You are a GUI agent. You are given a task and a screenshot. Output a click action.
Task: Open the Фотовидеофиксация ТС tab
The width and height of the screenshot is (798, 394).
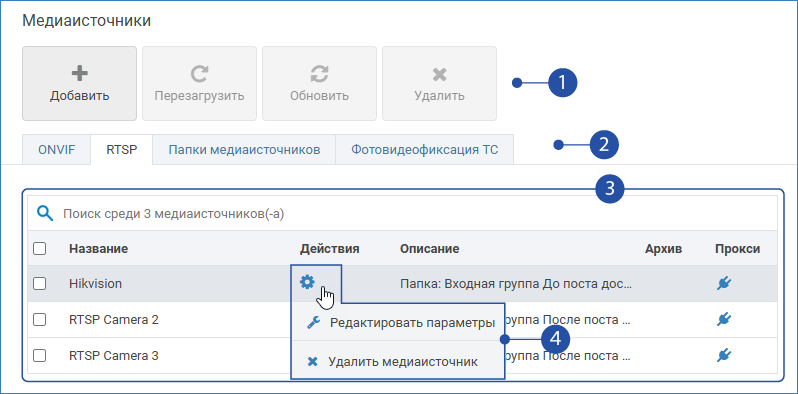(x=424, y=150)
